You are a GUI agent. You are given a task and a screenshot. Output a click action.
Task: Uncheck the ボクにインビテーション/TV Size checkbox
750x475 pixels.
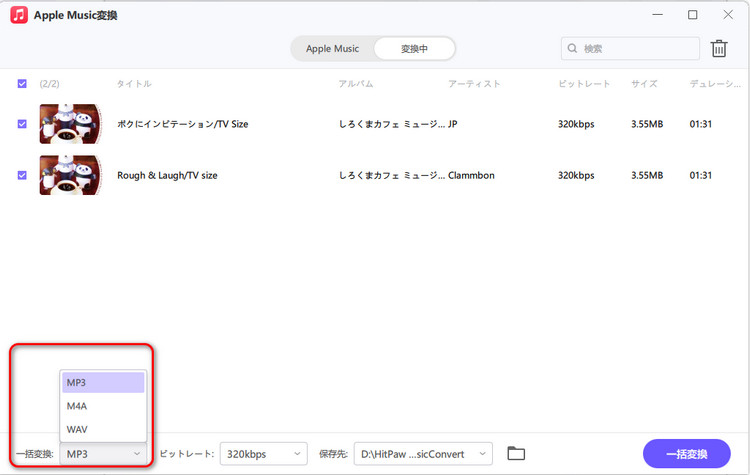tap(22, 124)
